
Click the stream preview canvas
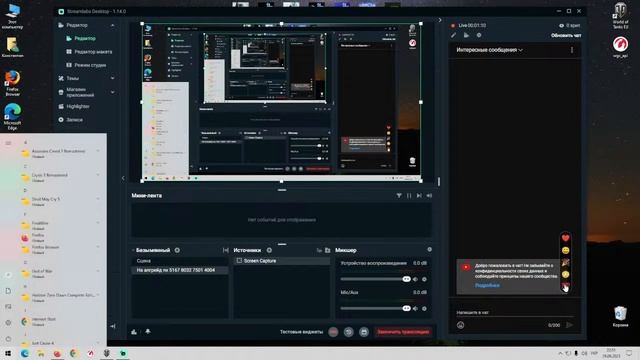tap(282, 102)
